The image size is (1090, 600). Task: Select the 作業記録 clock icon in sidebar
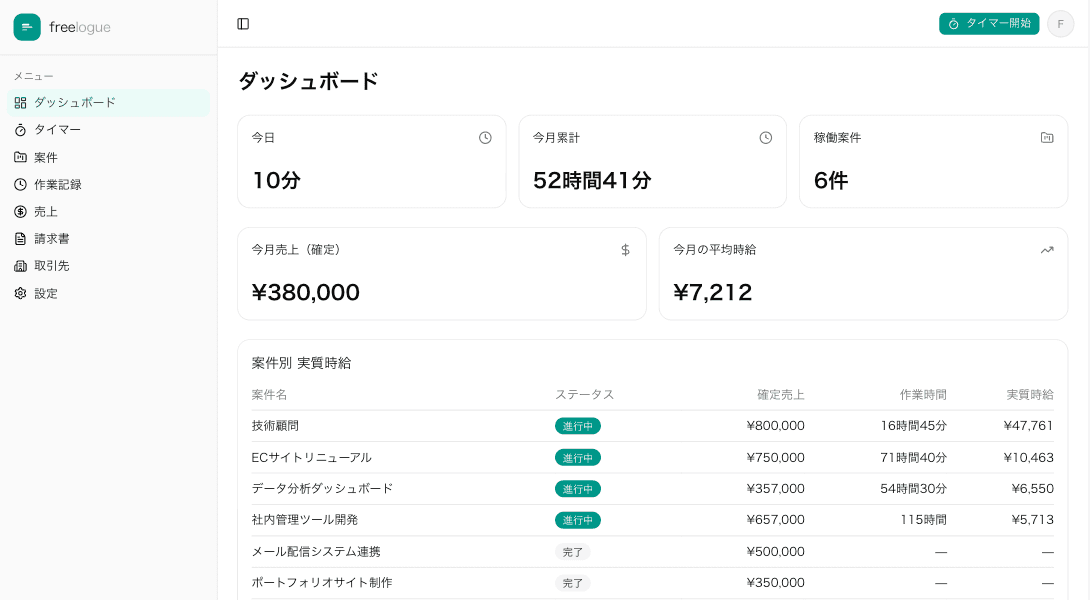tap(19, 184)
